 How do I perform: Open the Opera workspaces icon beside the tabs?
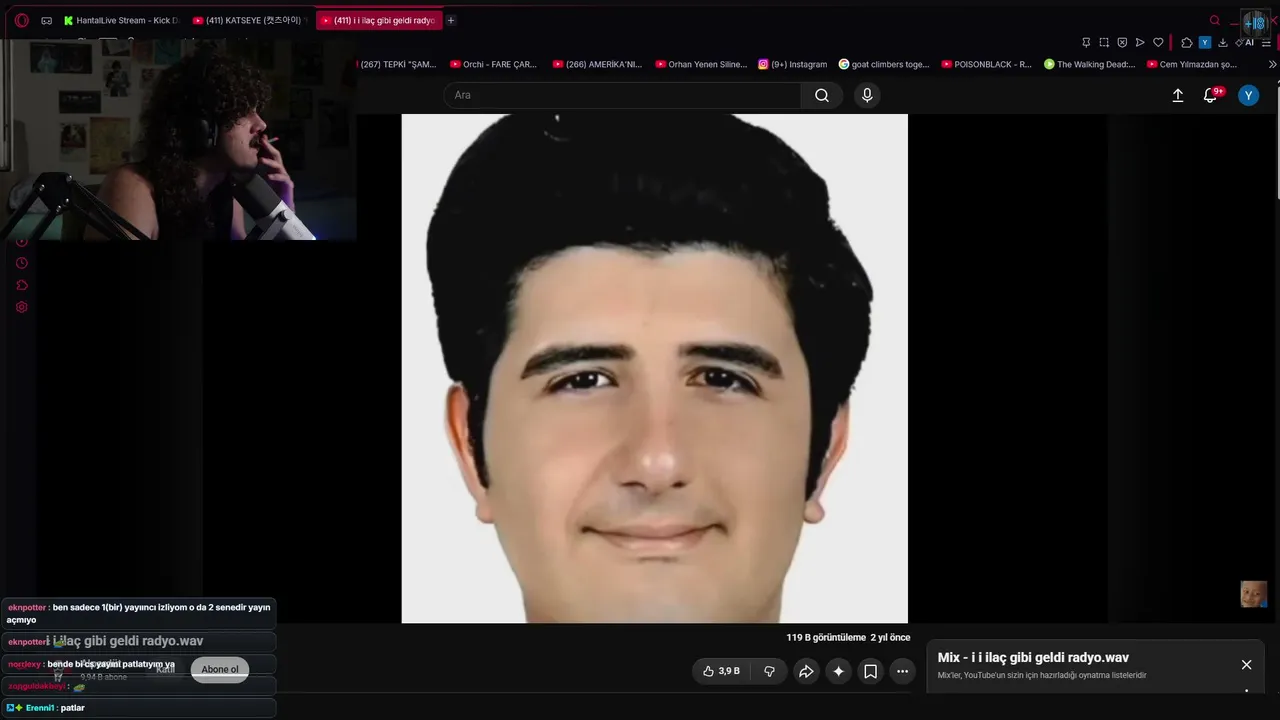coord(46,20)
